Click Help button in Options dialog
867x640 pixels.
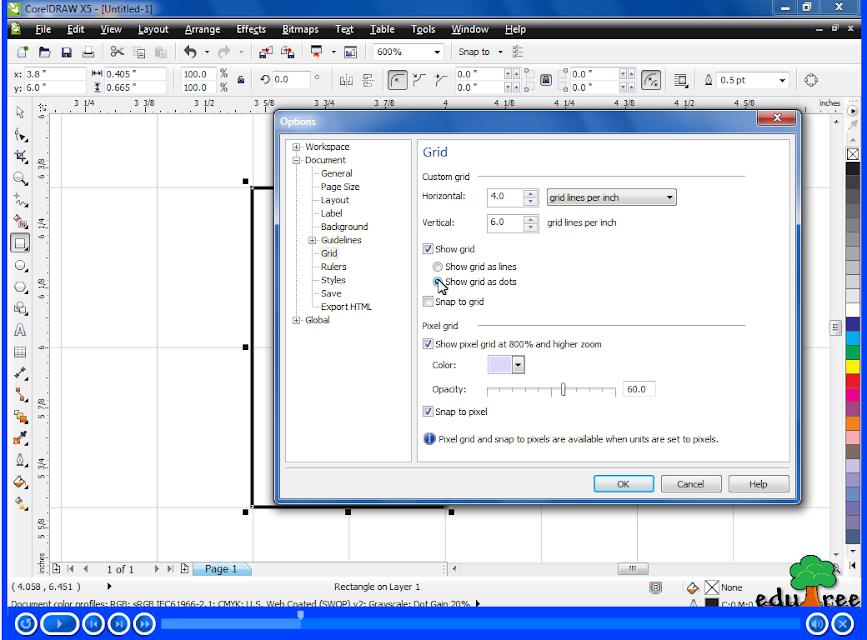[x=758, y=484]
